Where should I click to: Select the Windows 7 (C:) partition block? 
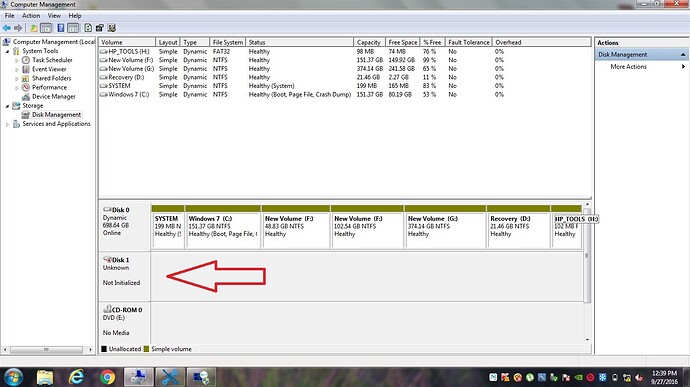coord(223,227)
